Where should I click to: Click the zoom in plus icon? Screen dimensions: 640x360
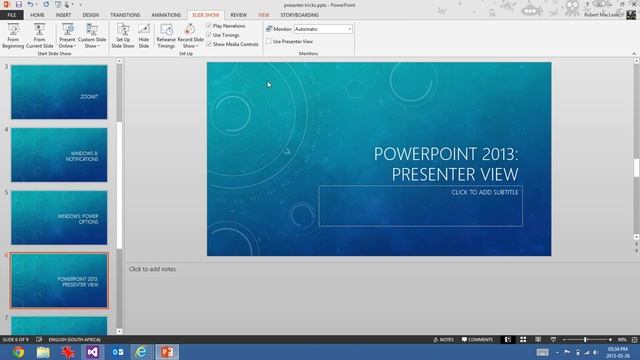[x=610, y=340]
